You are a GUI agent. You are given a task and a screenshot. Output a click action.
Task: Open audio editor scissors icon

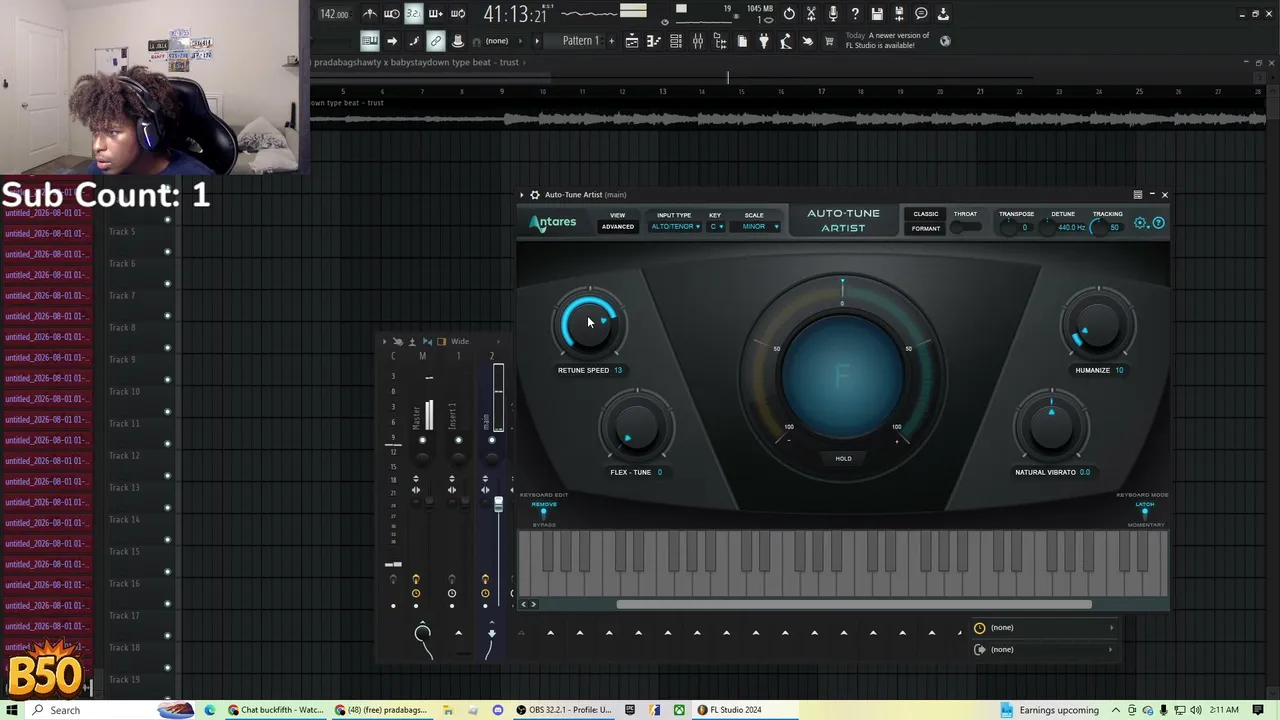pos(811,14)
